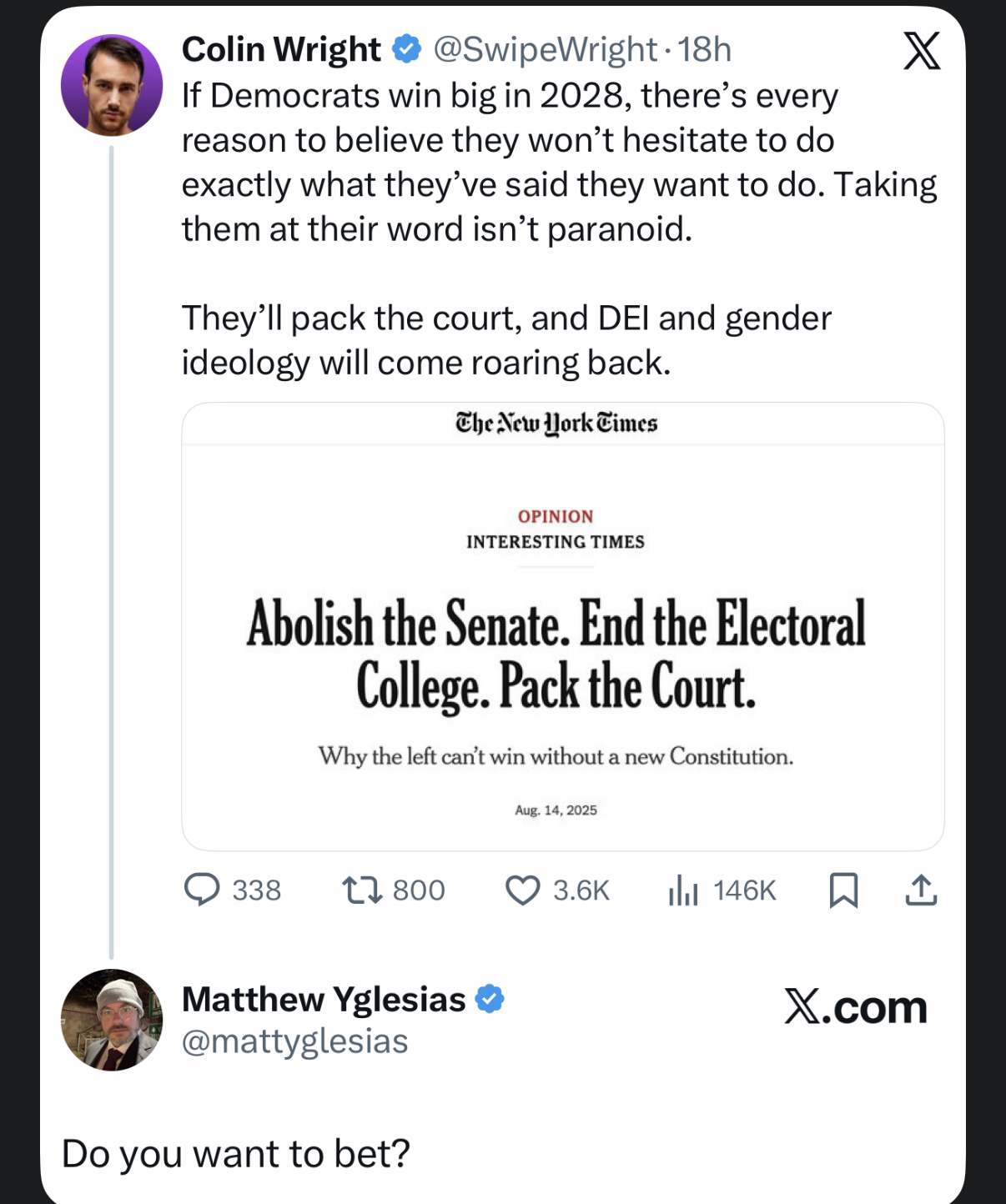Click Colin Wright's blue verified badge

pyautogui.click(x=406, y=49)
